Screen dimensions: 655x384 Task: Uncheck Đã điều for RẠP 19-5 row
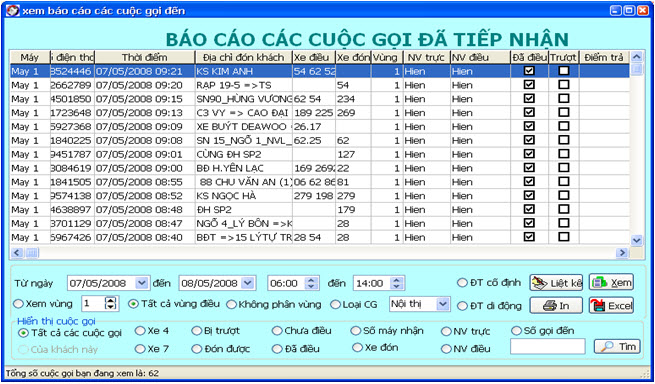pos(529,85)
